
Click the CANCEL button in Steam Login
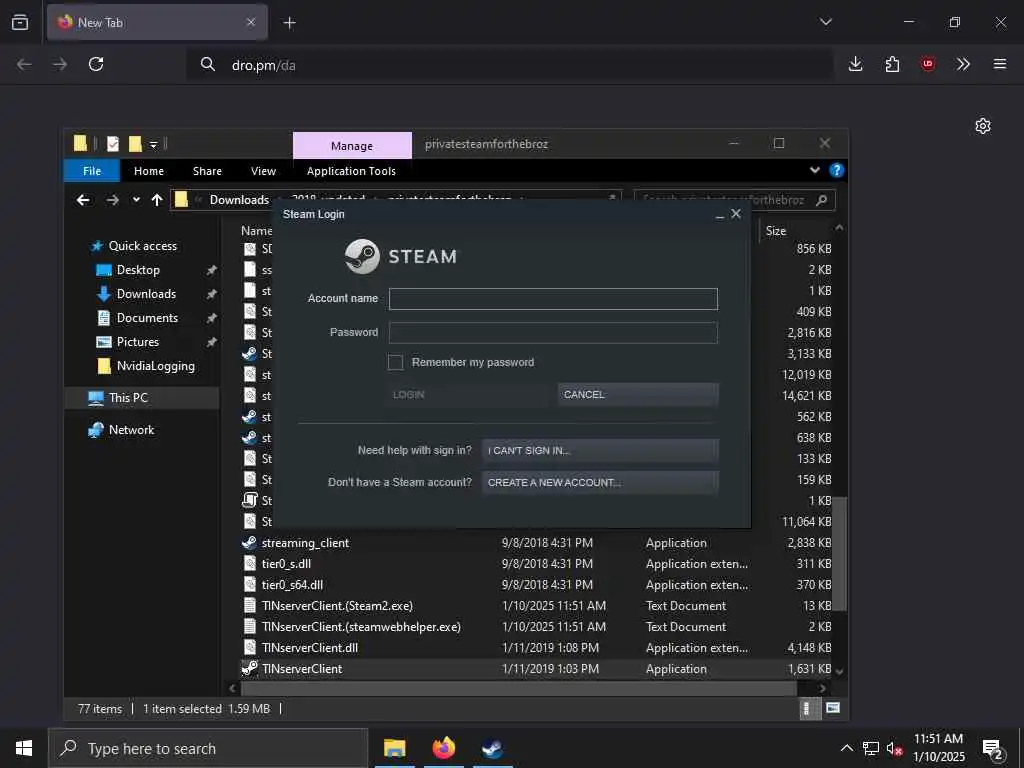638,394
